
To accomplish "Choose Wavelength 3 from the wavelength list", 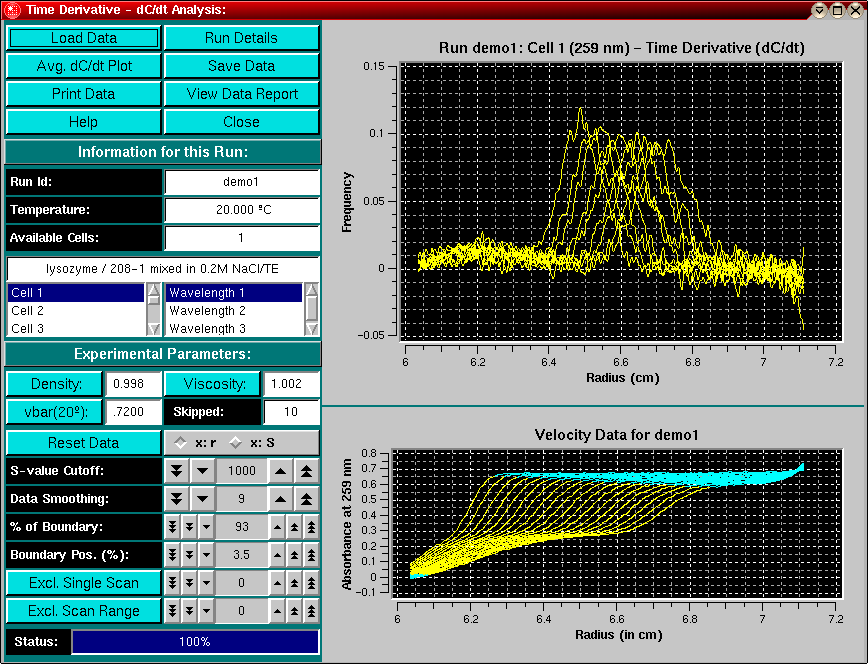I will 234,328.
